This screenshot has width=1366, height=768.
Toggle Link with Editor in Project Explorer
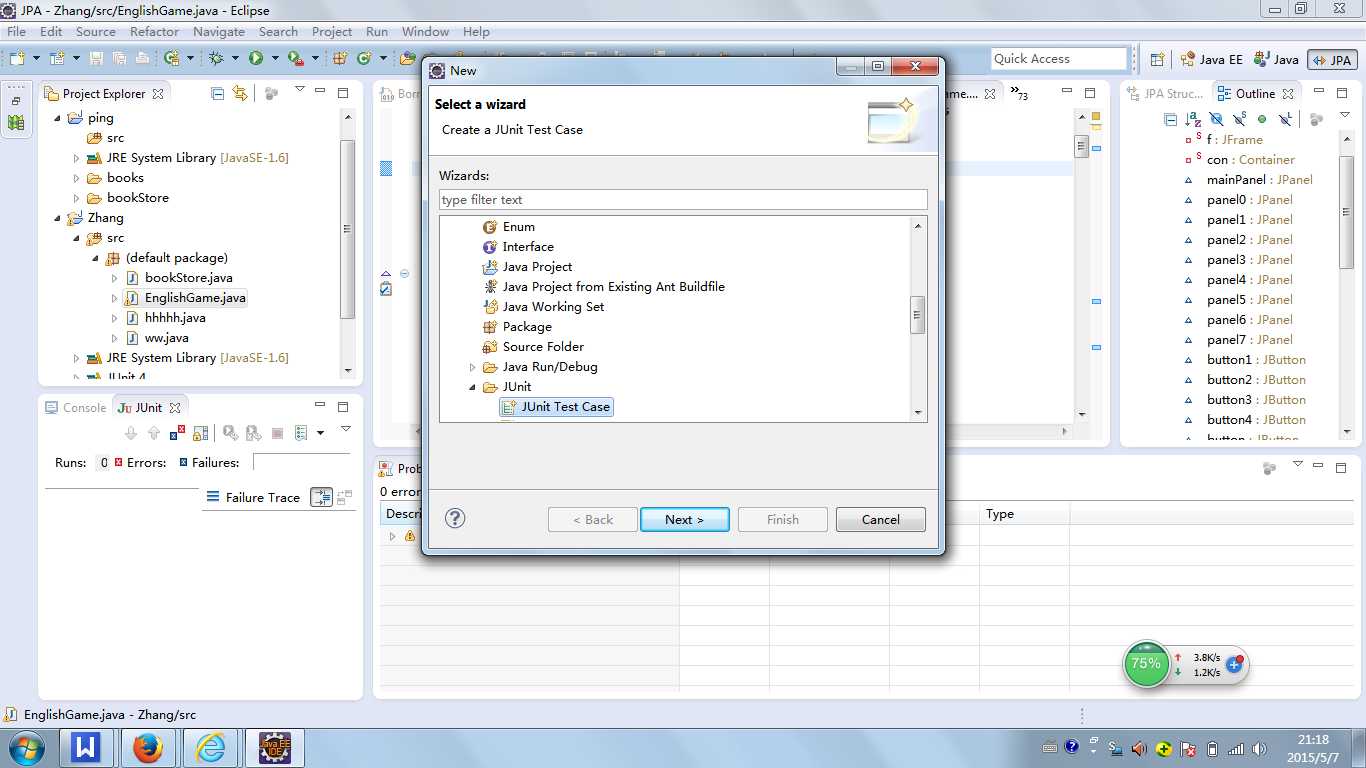[240, 93]
